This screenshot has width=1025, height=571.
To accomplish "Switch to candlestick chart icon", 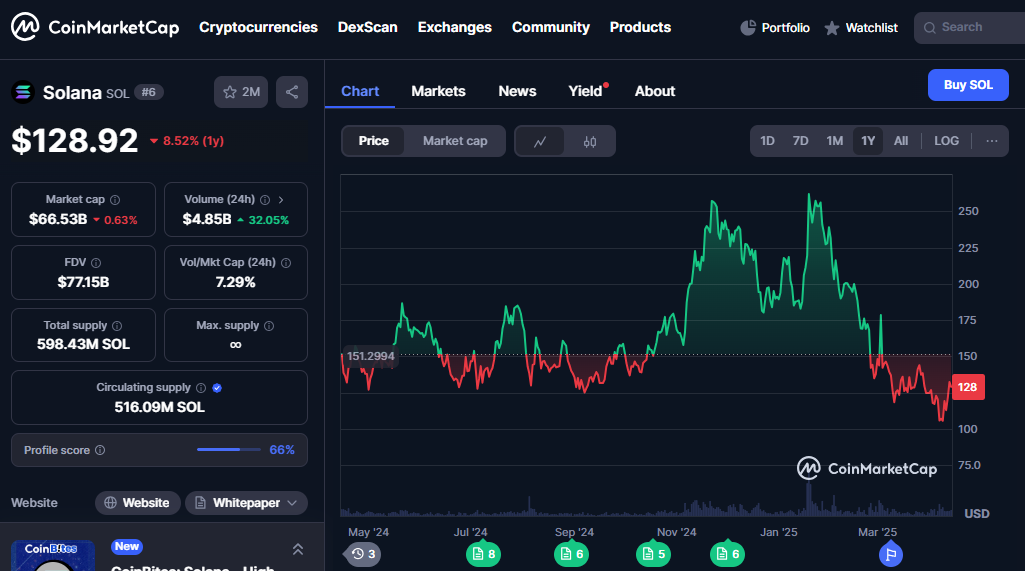I will pos(590,141).
